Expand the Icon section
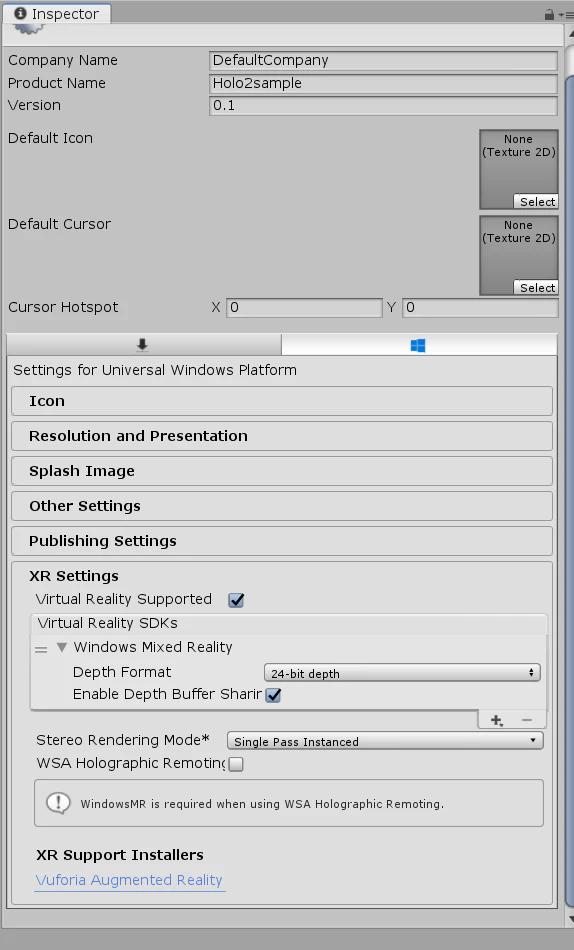This screenshot has height=950, width=574. click(282, 401)
